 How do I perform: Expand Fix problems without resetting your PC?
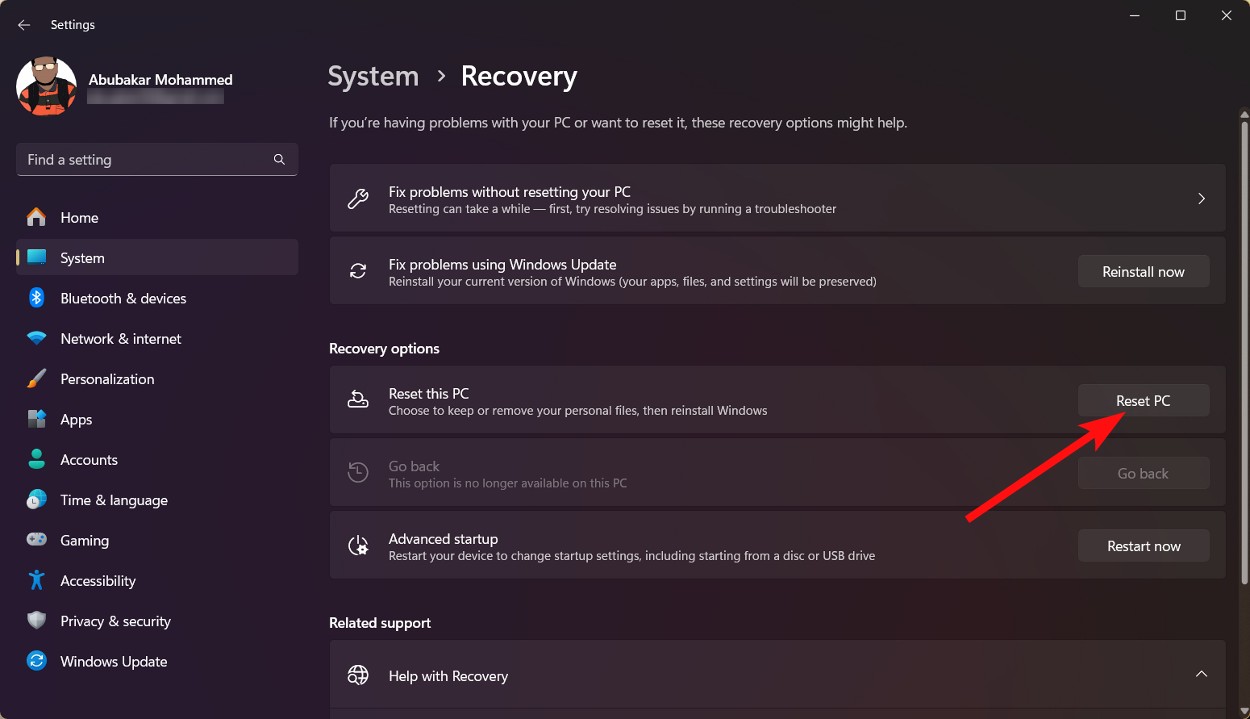(x=1201, y=198)
